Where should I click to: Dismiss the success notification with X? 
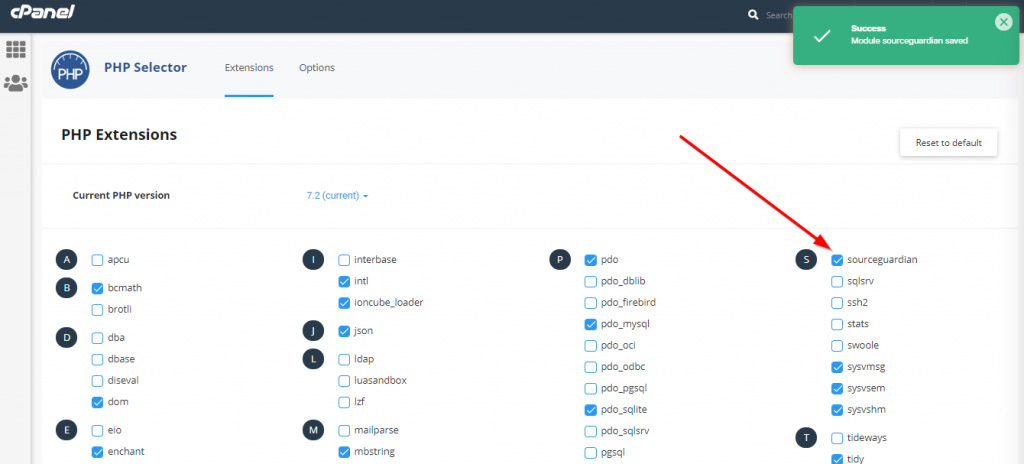[1003, 22]
